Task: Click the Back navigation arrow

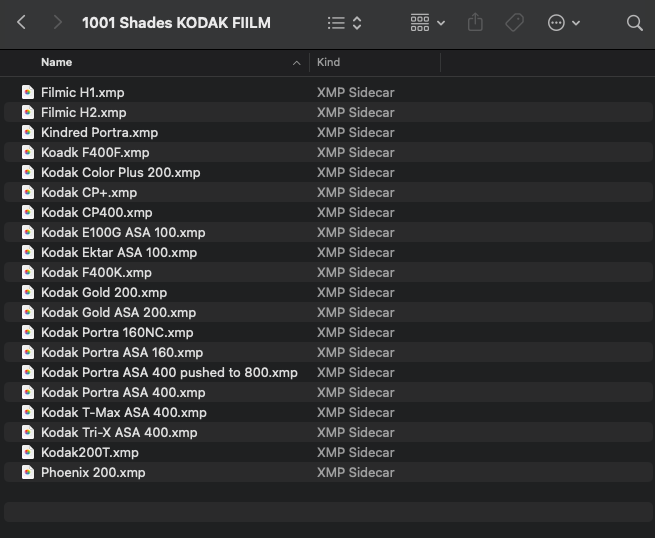Action: click(x=21, y=22)
